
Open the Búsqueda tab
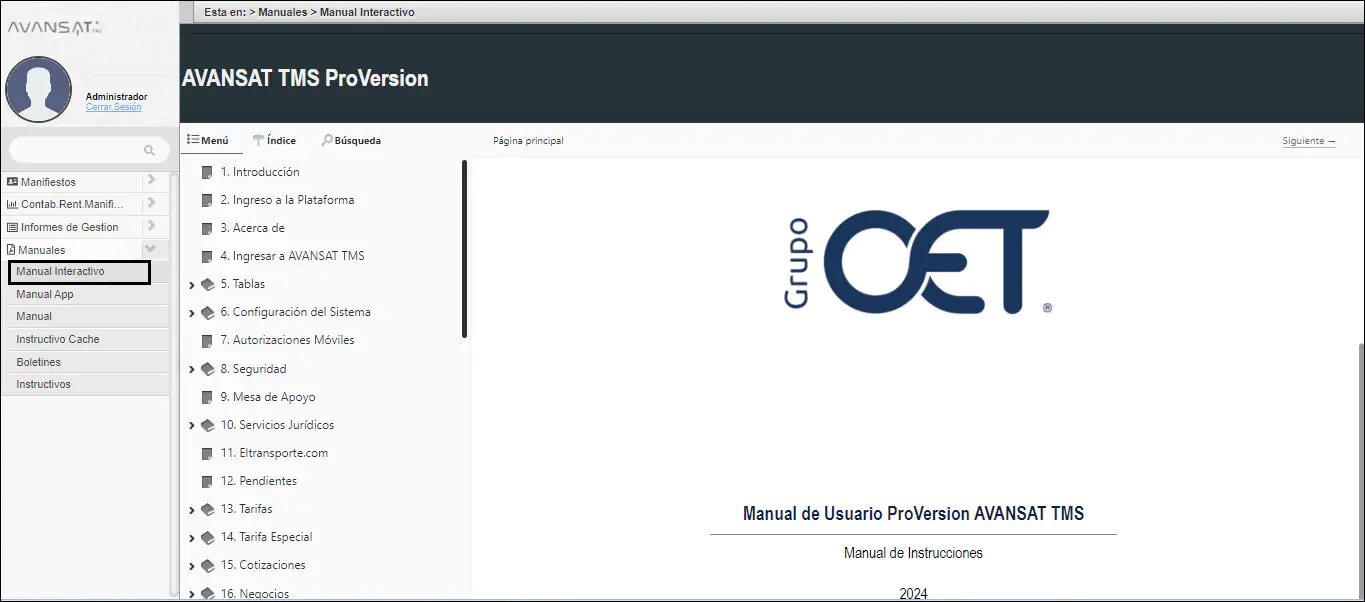351,141
